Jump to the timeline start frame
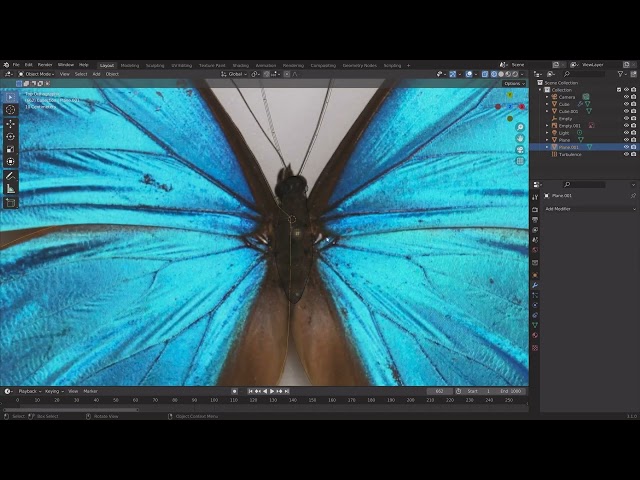The image size is (640, 480). click(x=250, y=391)
